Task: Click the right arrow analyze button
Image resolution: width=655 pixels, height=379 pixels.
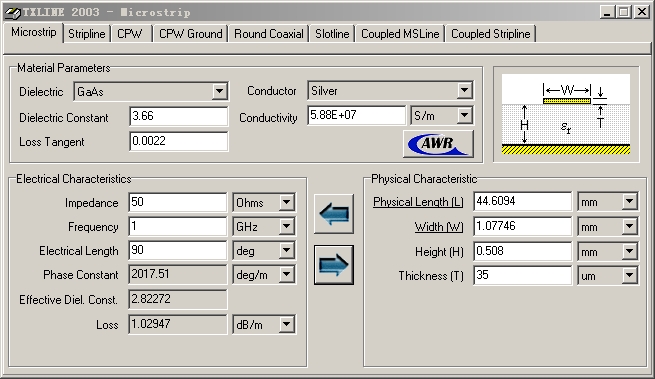Action: pyautogui.click(x=334, y=265)
